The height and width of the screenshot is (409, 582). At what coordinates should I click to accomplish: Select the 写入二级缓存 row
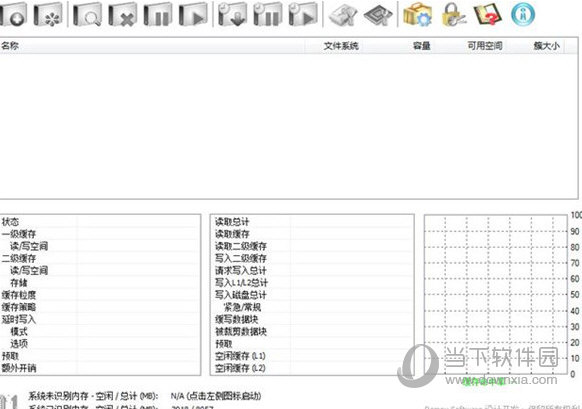[x=313, y=258]
